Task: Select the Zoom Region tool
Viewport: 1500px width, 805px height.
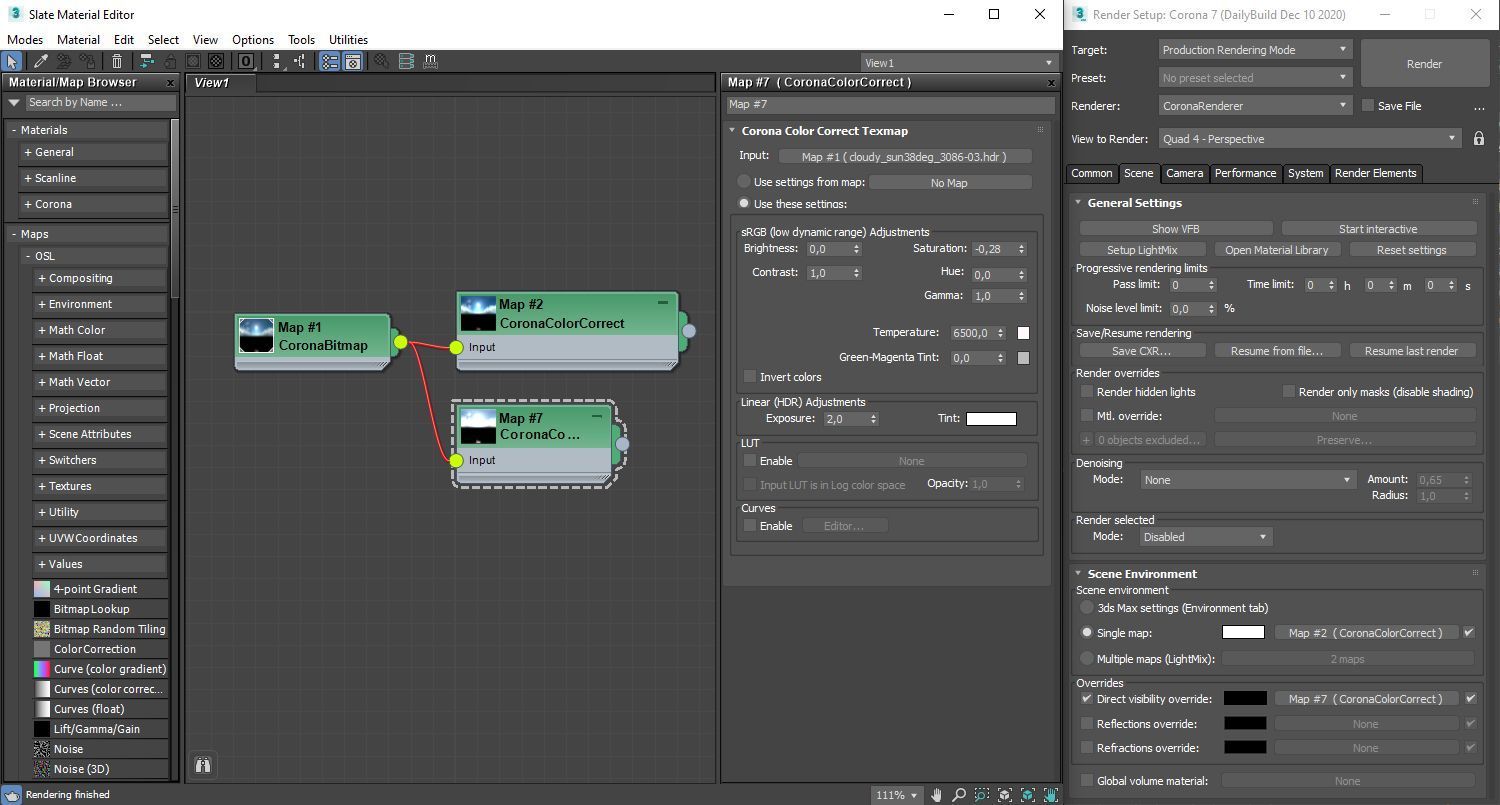Action: coord(981,795)
